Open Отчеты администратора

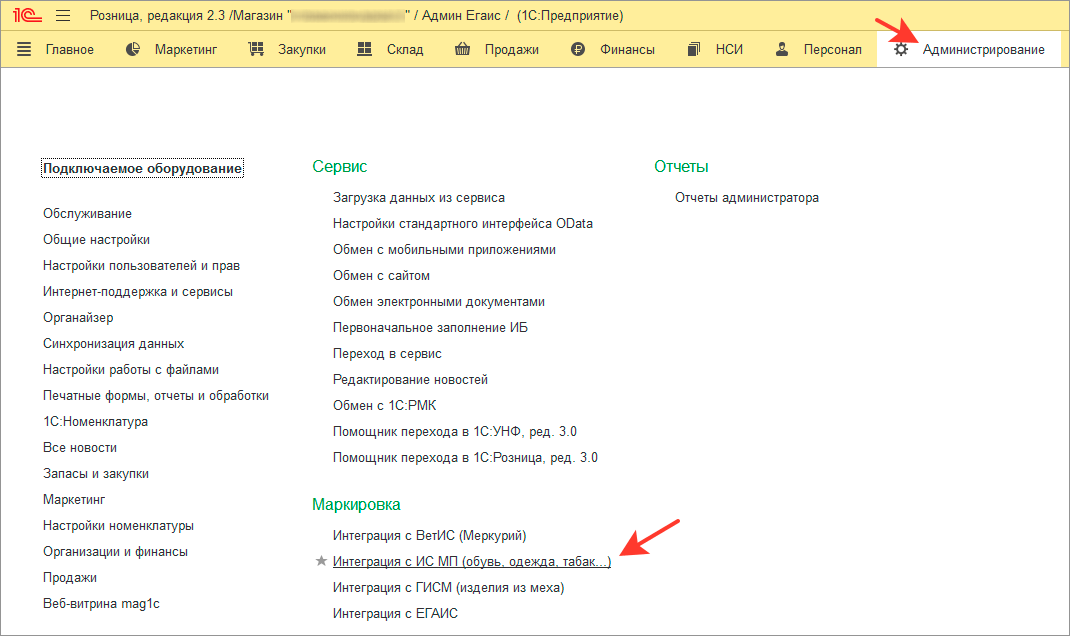tap(747, 197)
